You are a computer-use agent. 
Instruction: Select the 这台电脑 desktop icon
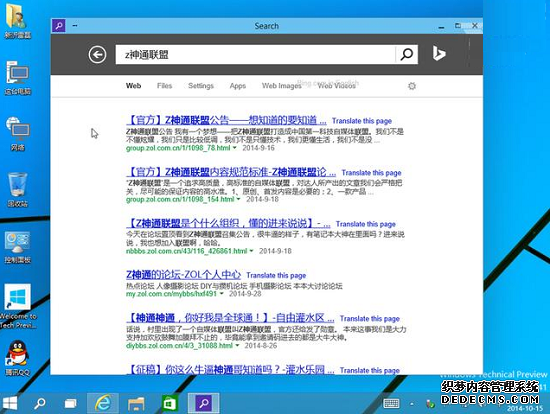(18, 78)
